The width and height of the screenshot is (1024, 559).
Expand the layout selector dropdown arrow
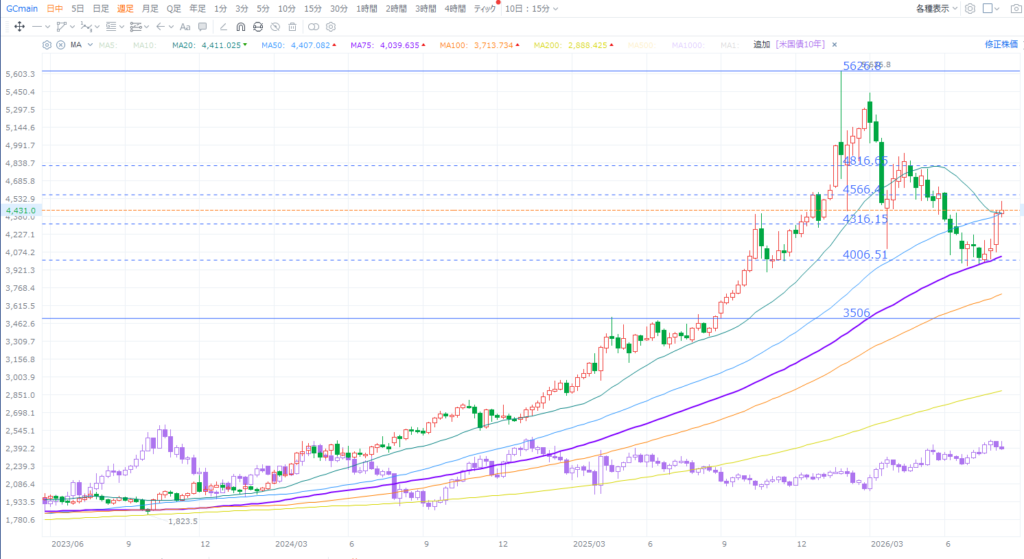coord(997,8)
